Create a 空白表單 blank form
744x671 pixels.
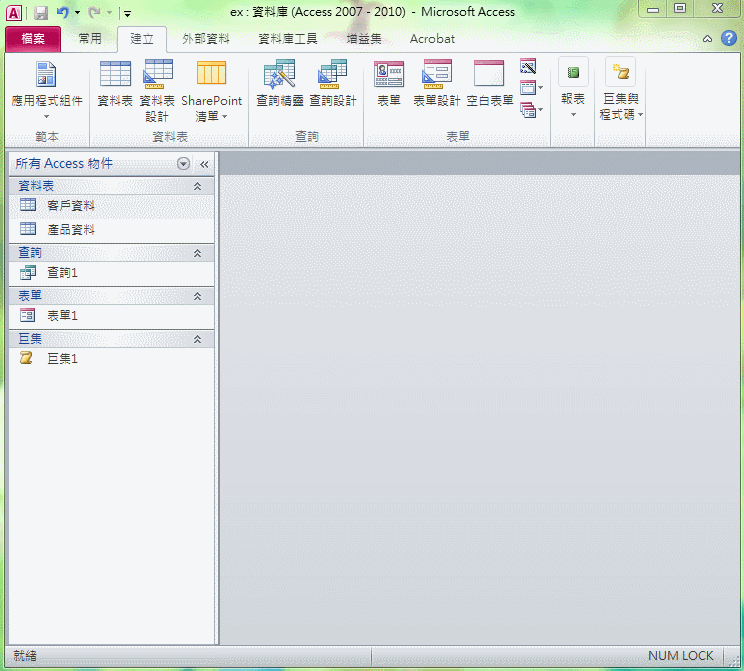coord(490,84)
